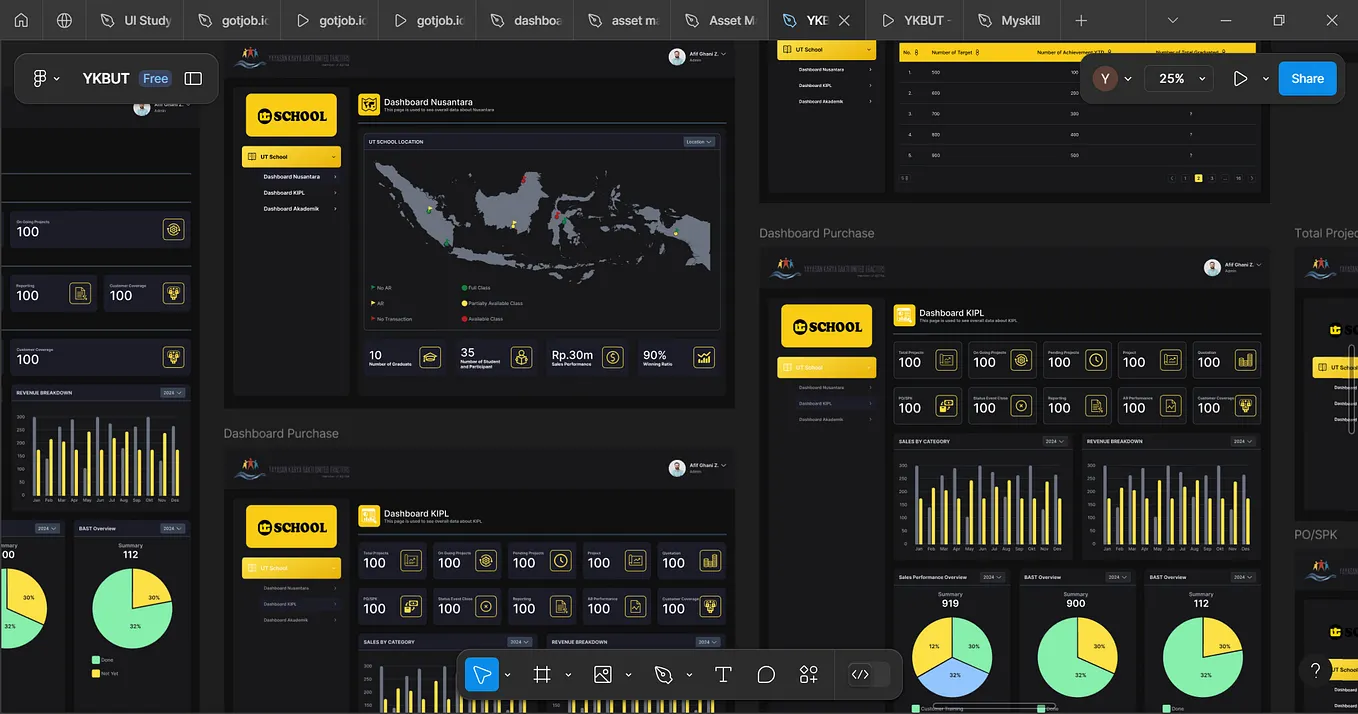Open the Figma logo main menu
The width and height of the screenshot is (1358, 714).
click(x=40, y=78)
